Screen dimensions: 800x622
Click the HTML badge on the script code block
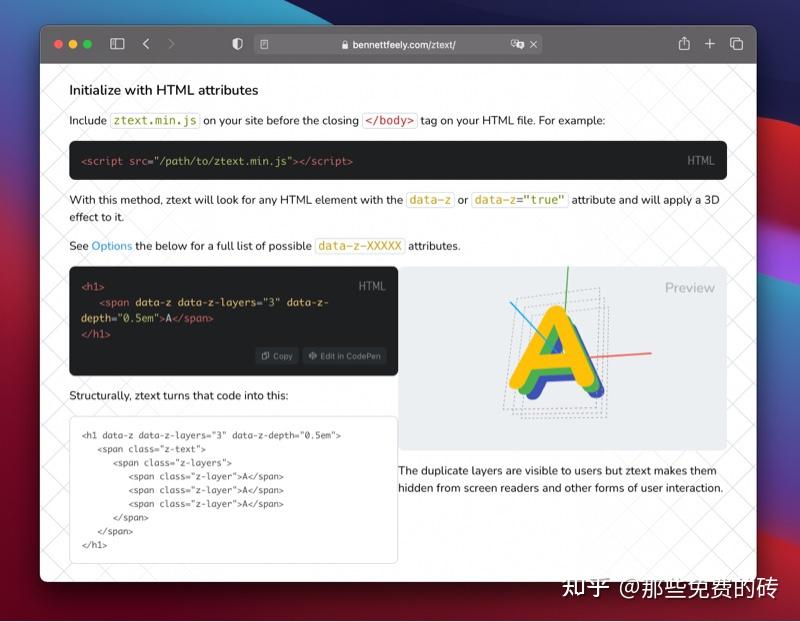pyautogui.click(x=700, y=160)
